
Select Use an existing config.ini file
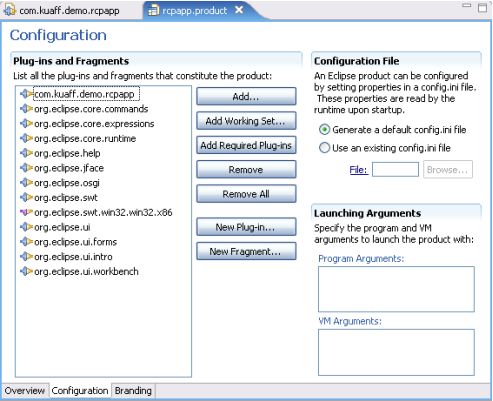click(324, 148)
